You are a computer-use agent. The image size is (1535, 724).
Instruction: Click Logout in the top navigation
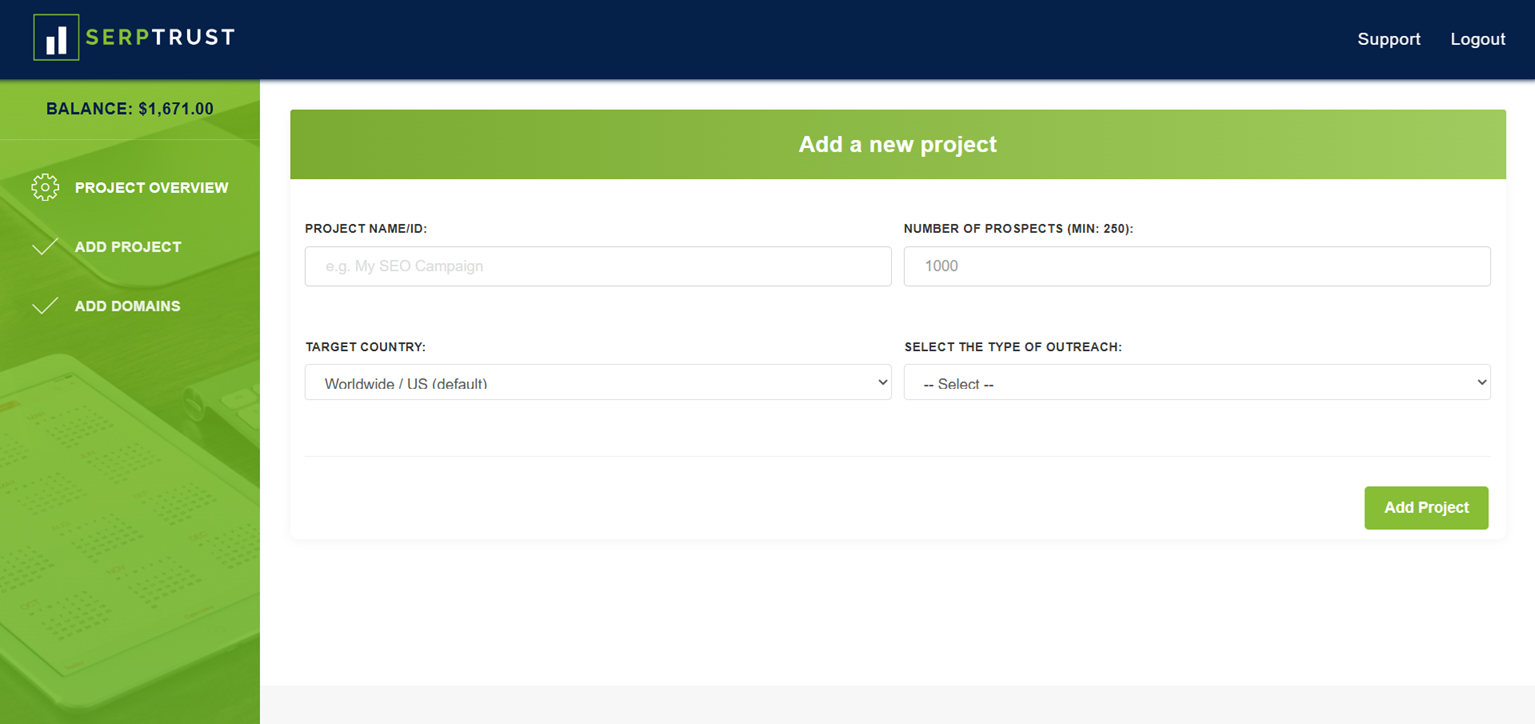pyautogui.click(x=1477, y=39)
